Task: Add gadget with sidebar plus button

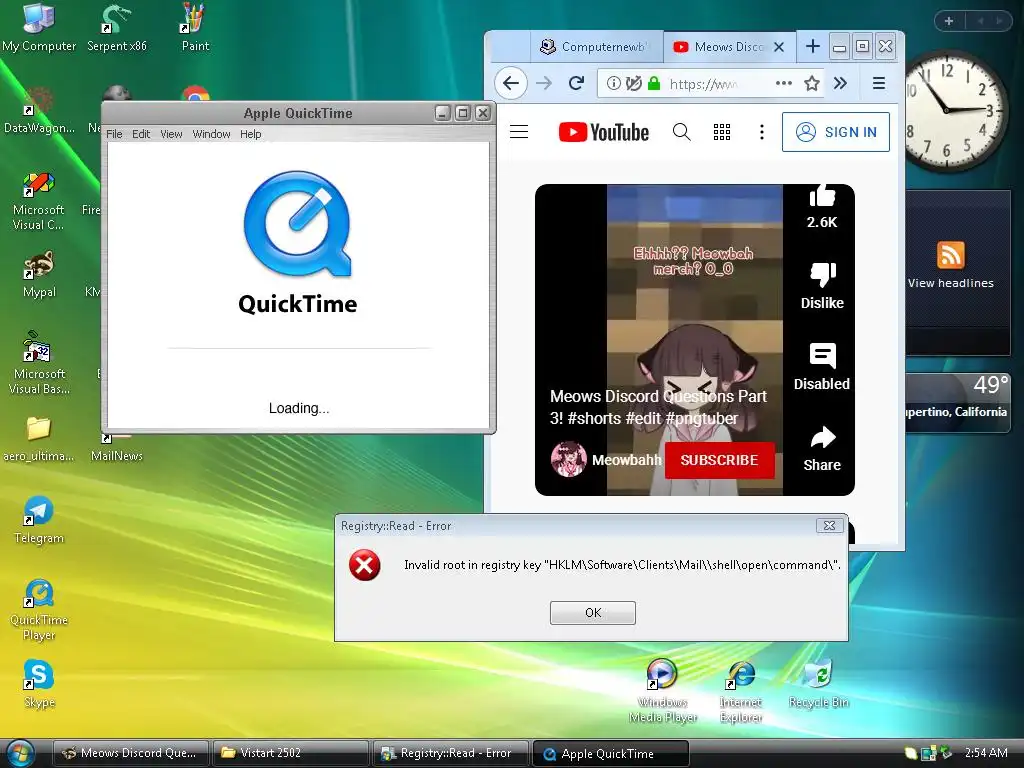Action: click(949, 21)
